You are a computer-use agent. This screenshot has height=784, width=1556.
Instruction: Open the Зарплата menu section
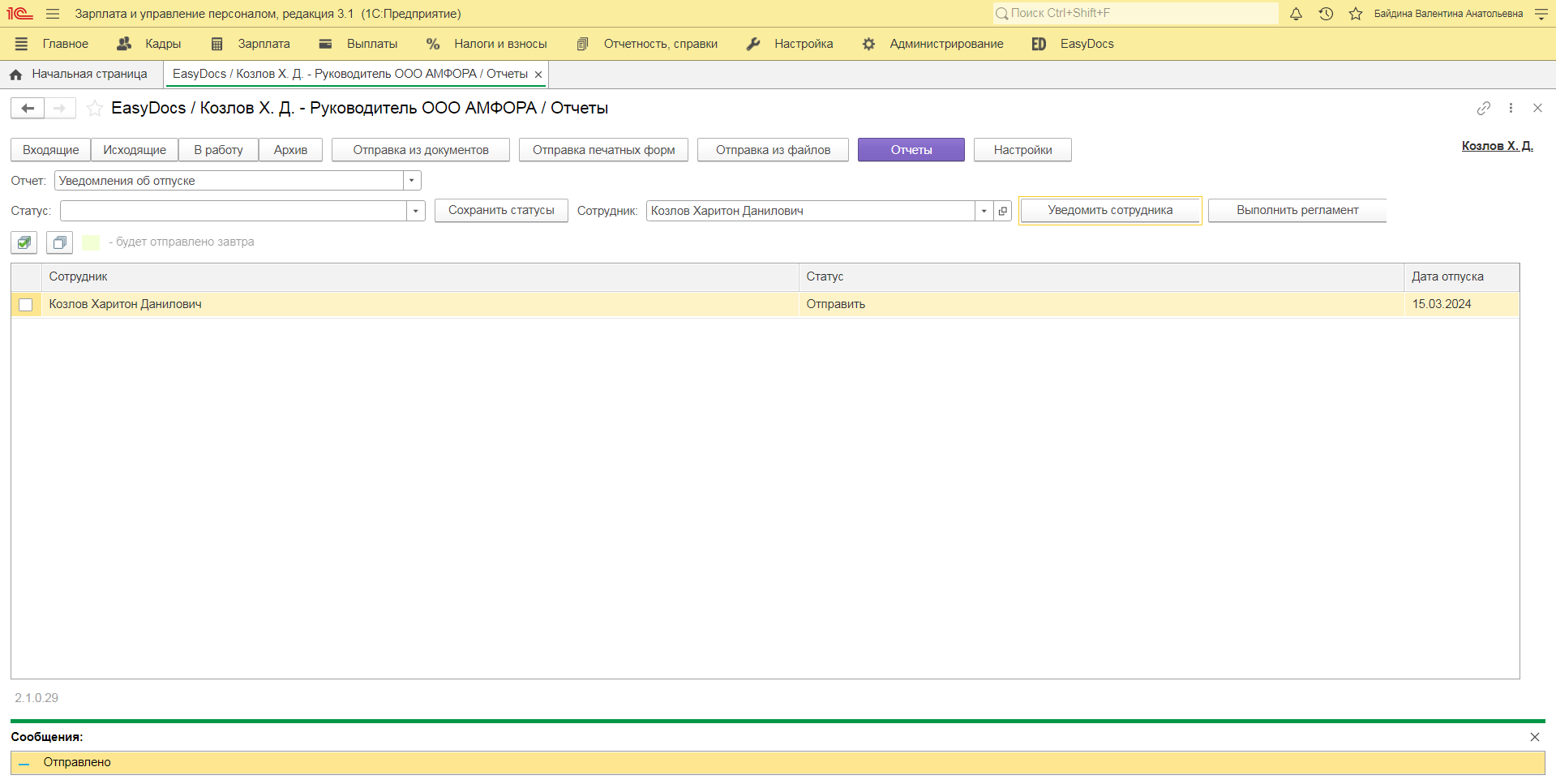pos(251,44)
